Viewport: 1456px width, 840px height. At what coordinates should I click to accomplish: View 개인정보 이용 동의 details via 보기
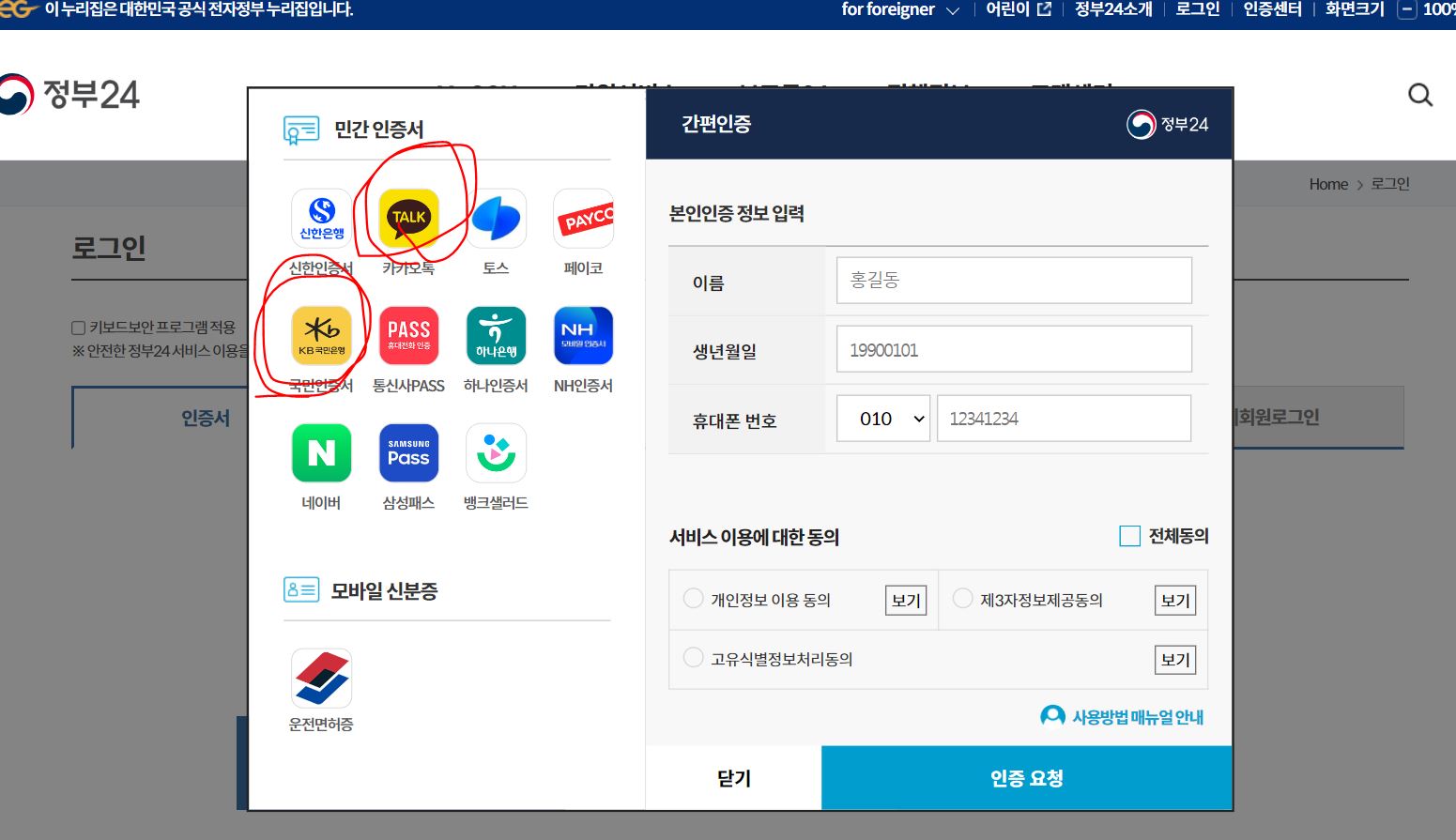906,601
